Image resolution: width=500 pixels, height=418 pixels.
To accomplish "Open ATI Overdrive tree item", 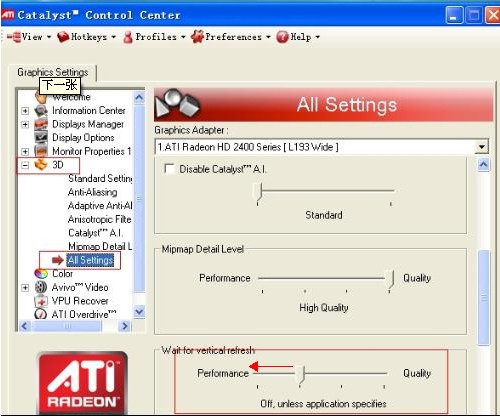I will click(x=84, y=314).
